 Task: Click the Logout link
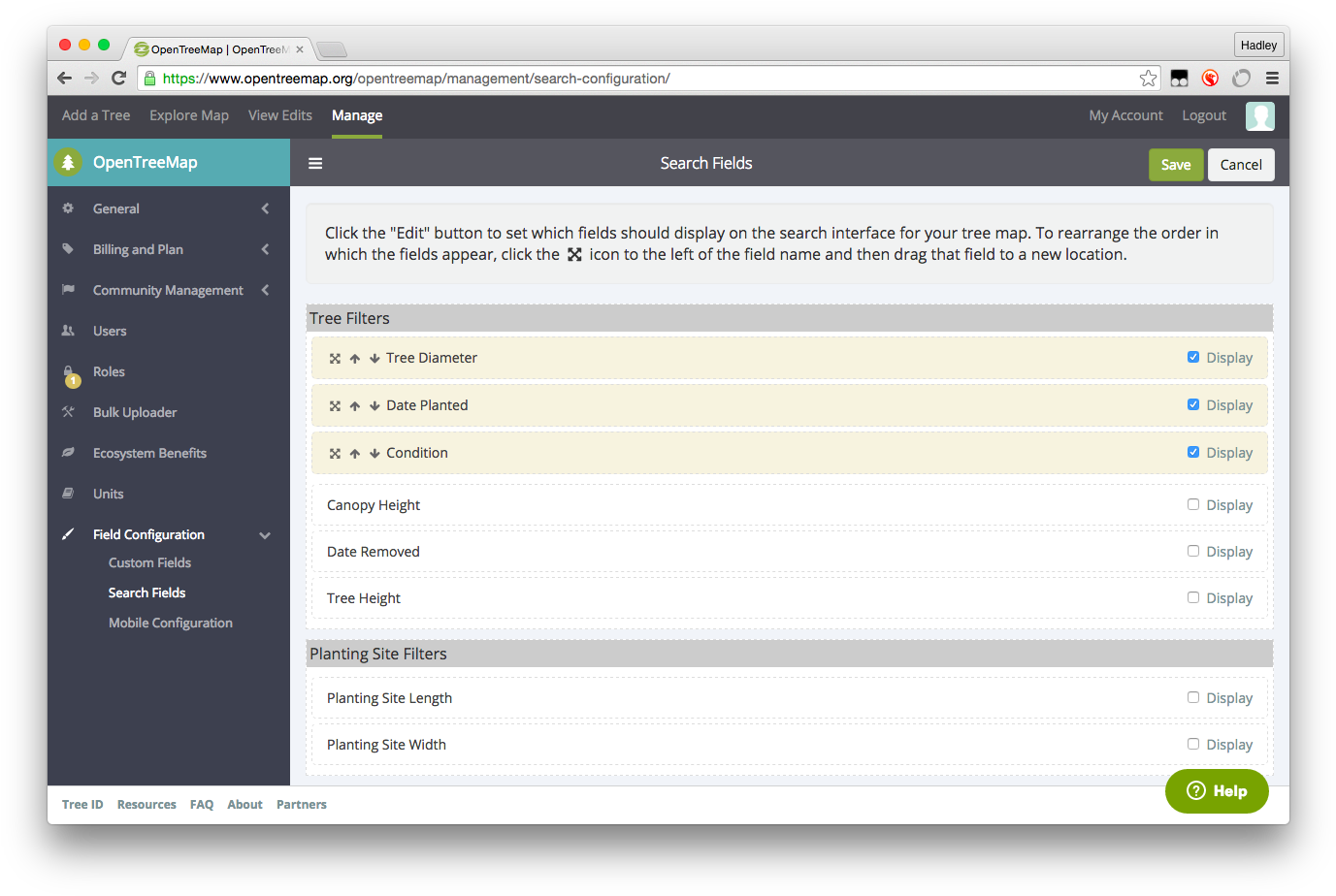pyautogui.click(x=1204, y=115)
